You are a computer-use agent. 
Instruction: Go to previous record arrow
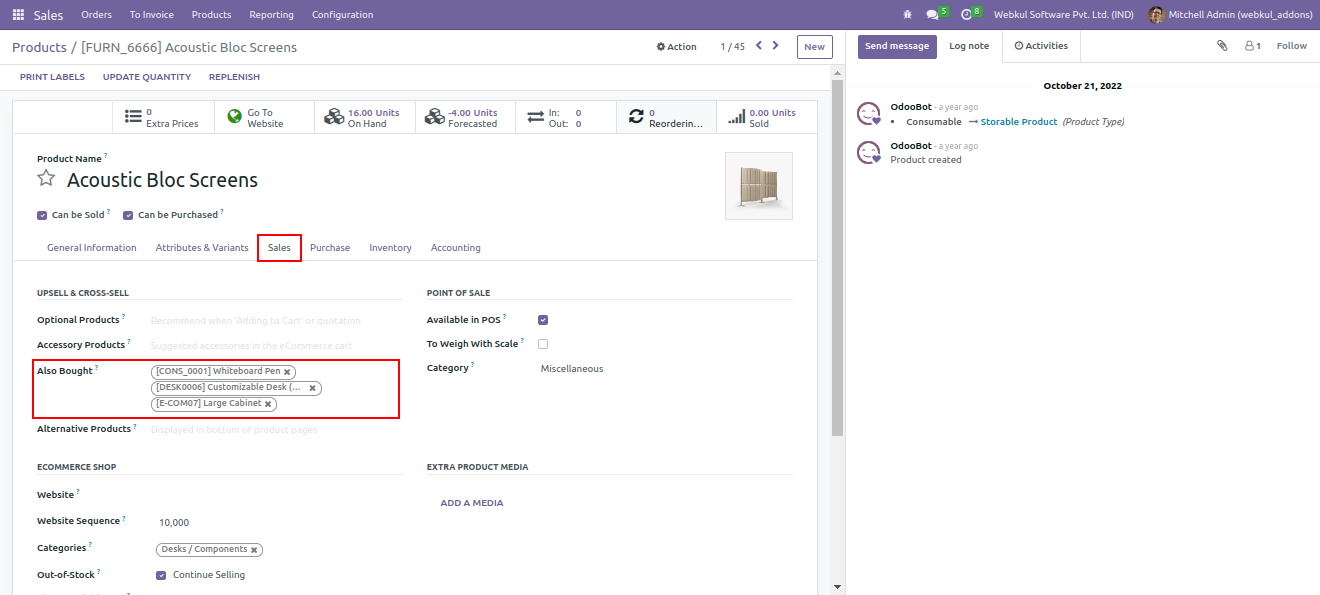pyautogui.click(x=759, y=46)
